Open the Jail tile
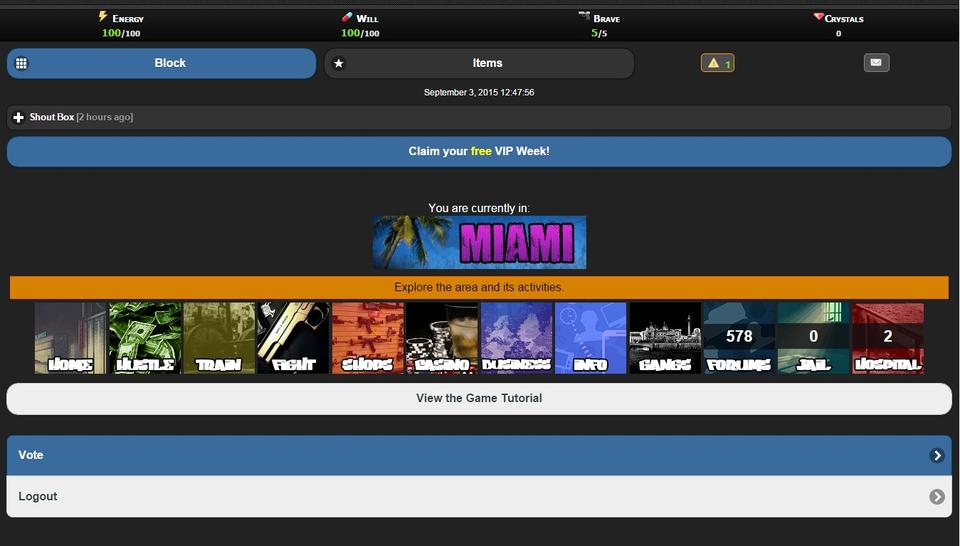The height and width of the screenshot is (546, 960). click(x=813, y=338)
